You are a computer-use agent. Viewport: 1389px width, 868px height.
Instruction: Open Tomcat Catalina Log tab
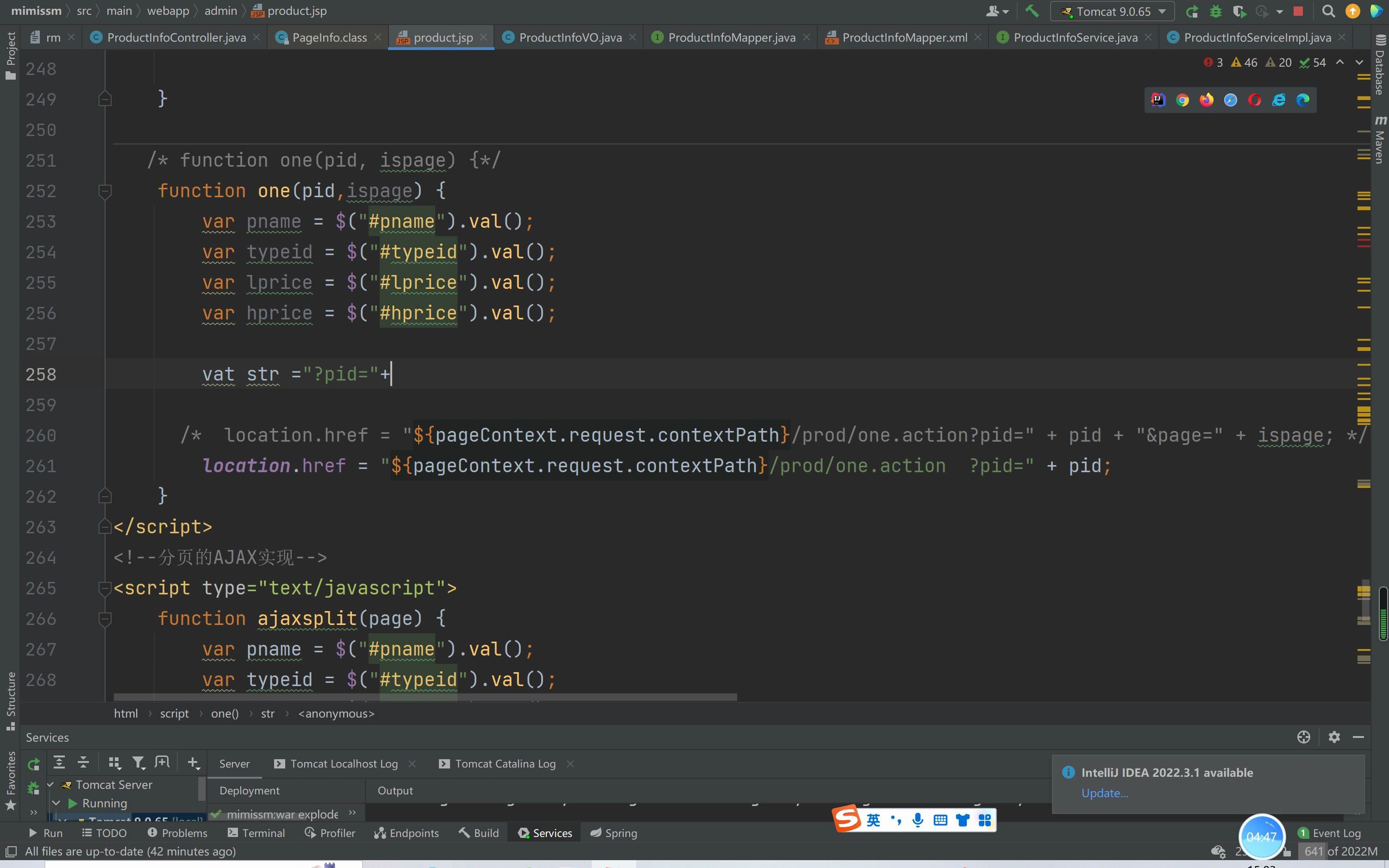pos(505,763)
